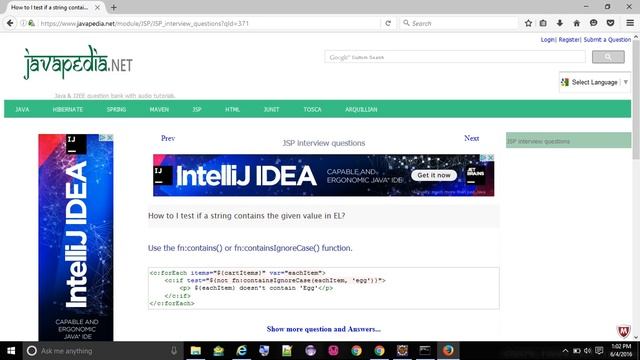The image size is (640, 360).
Task: Click the Register link
Action: (x=569, y=40)
